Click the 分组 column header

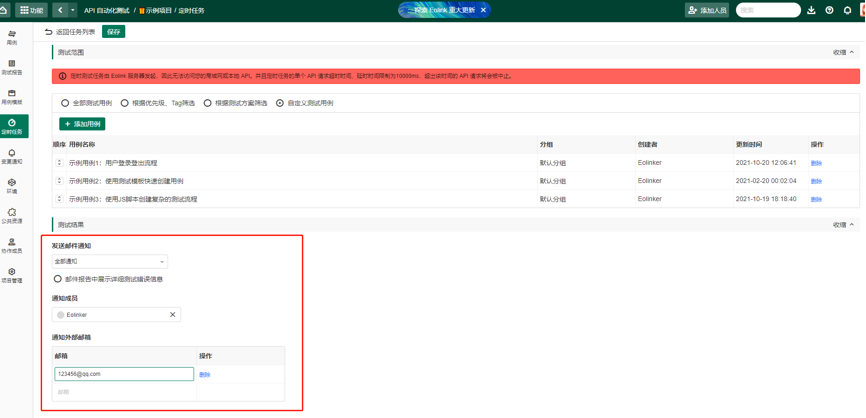click(x=546, y=145)
